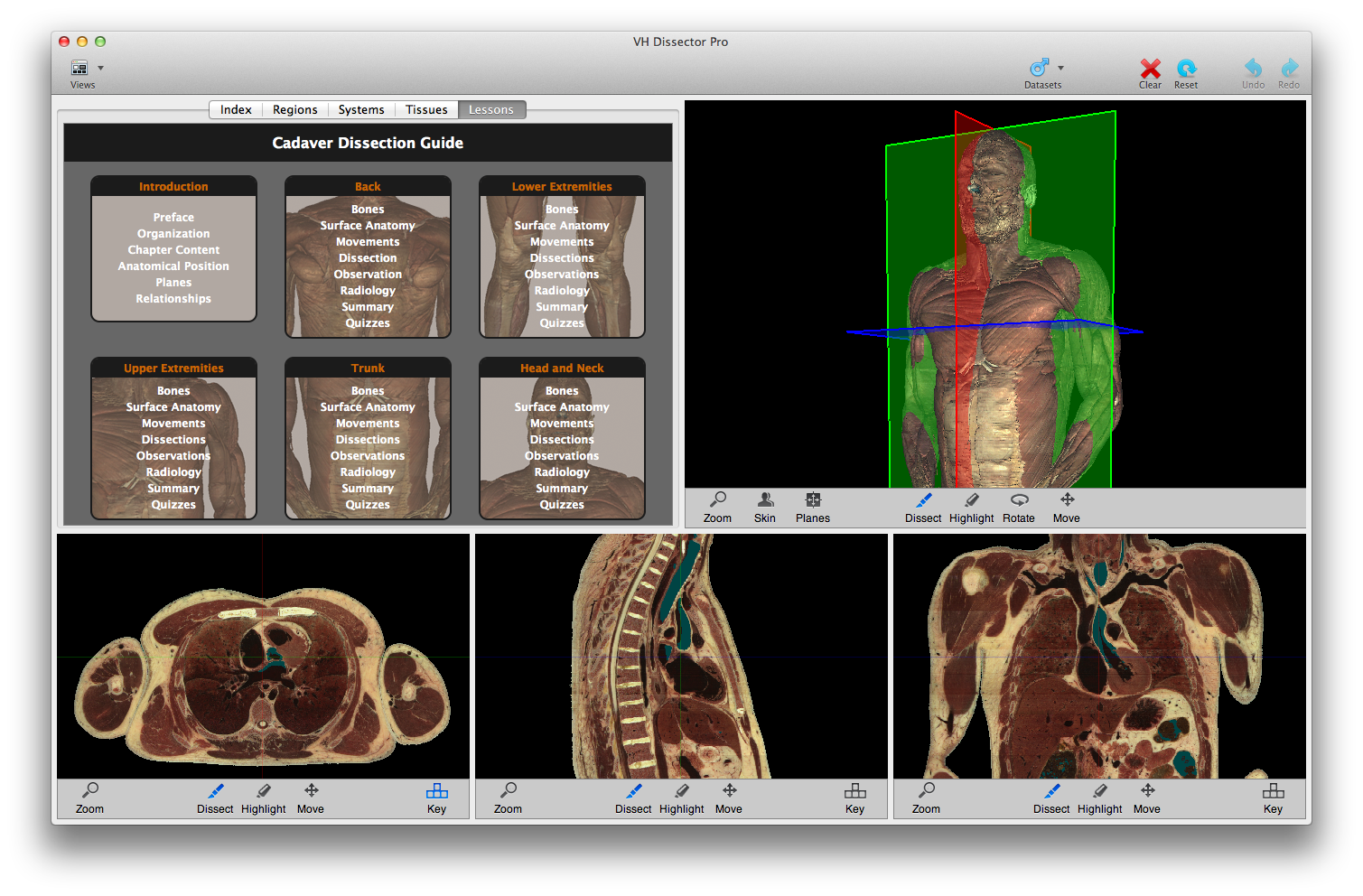Screen dimensions: 1363x896
Task: Open the Views layout icon
Action: 79,68
